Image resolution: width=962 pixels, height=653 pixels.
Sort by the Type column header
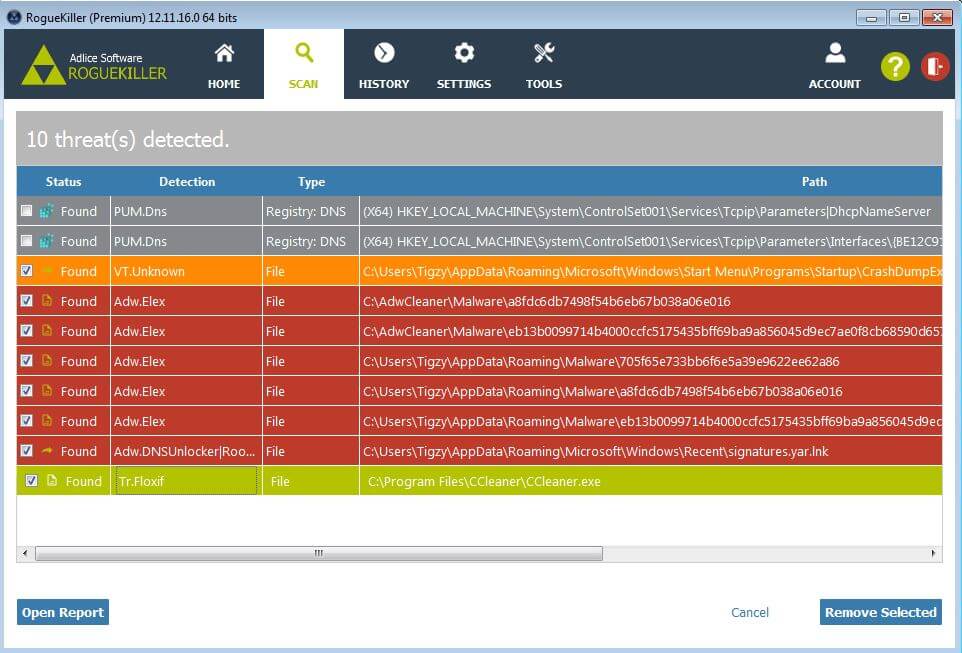pos(311,182)
